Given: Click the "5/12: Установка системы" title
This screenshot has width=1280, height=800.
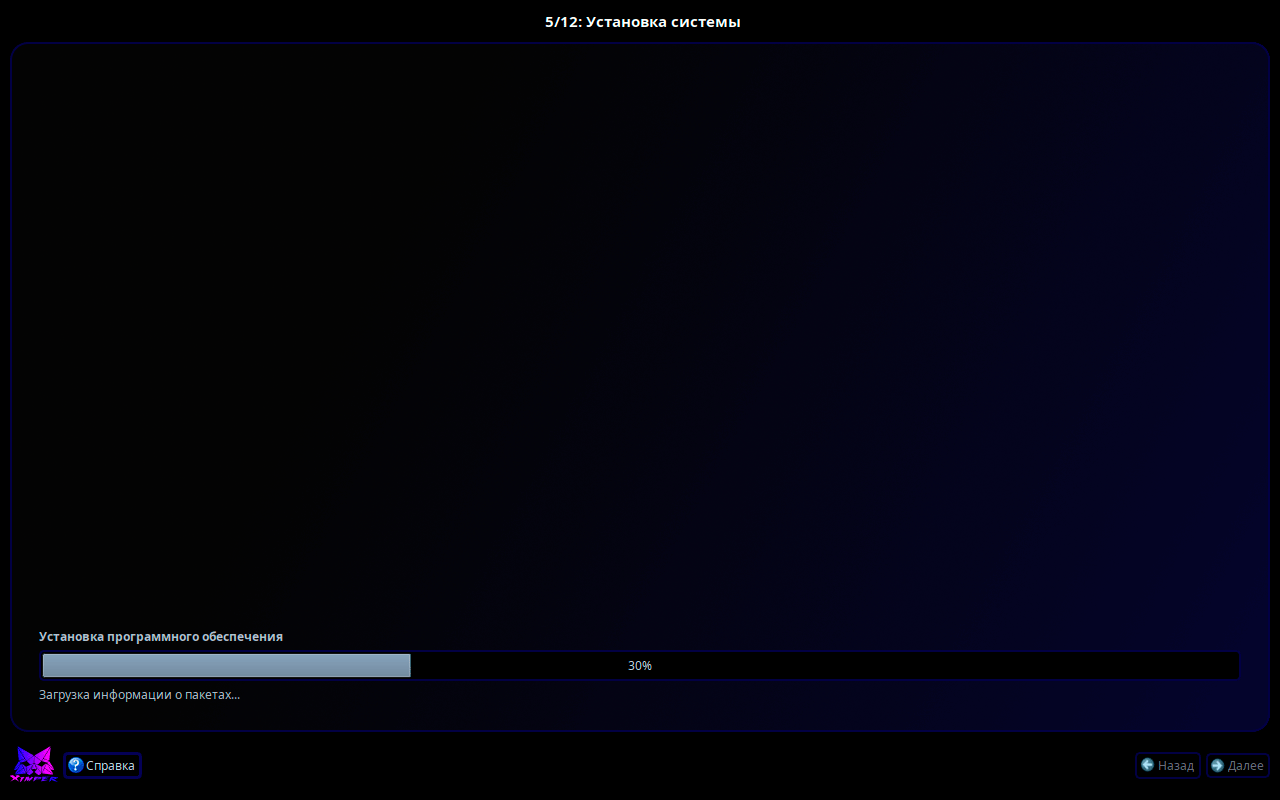Looking at the screenshot, I should [x=642, y=22].
